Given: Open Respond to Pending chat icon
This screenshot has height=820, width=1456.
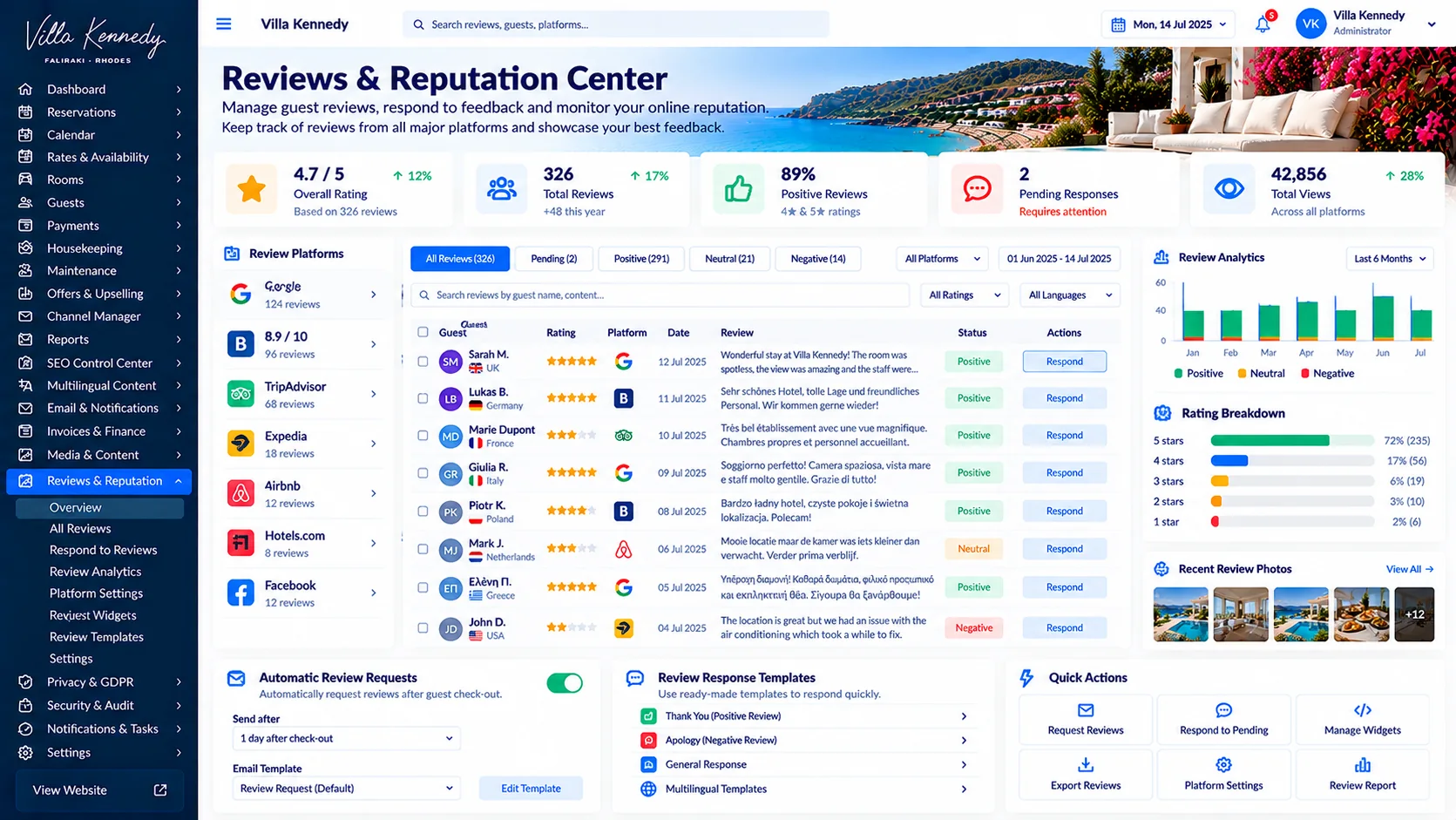Looking at the screenshot, I should [1224, 710].
